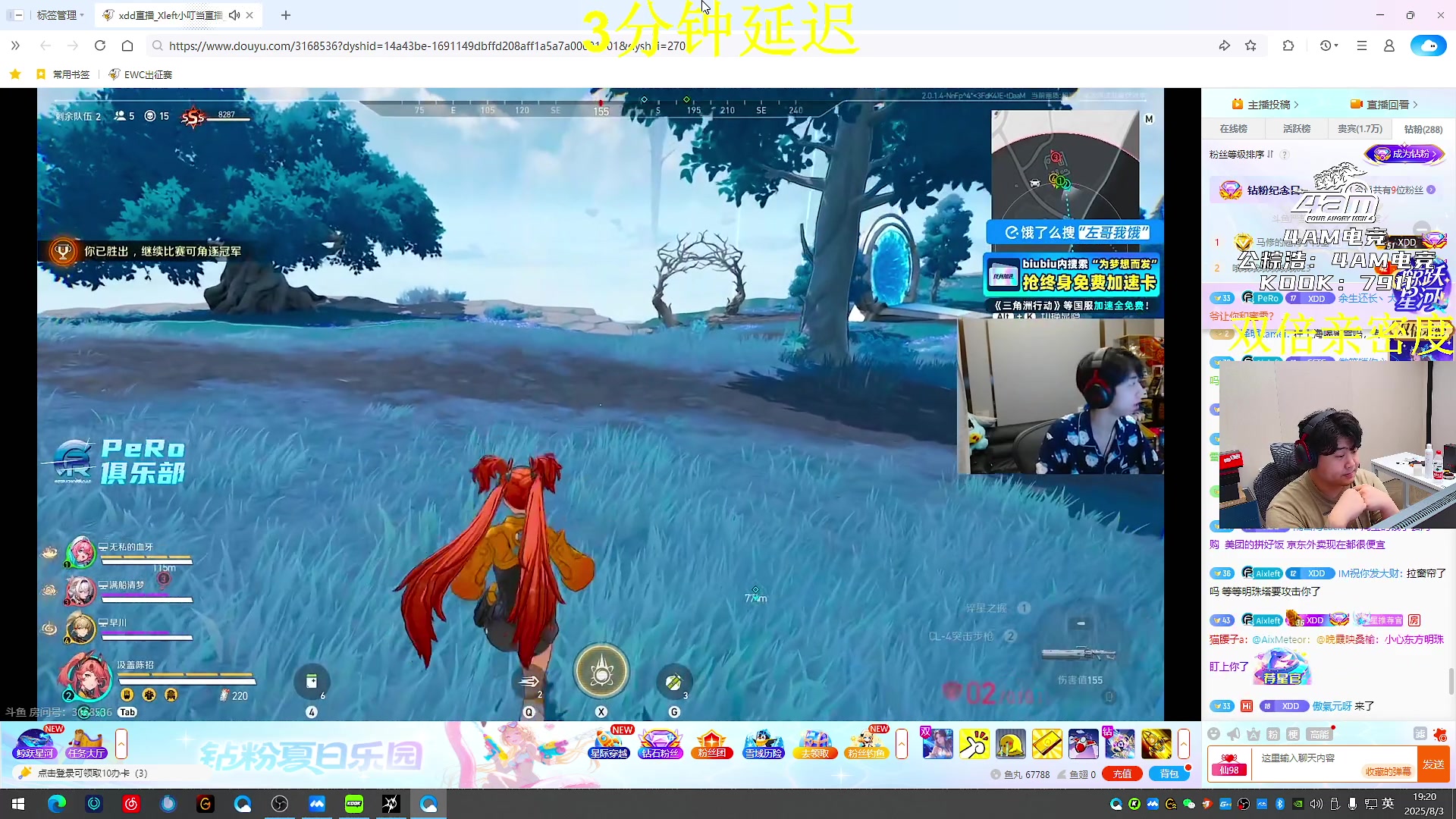The height and width of the screenshot is (819, 1456).
Task: Open the fan ranking help question mark
Action: coord(1284,155)
